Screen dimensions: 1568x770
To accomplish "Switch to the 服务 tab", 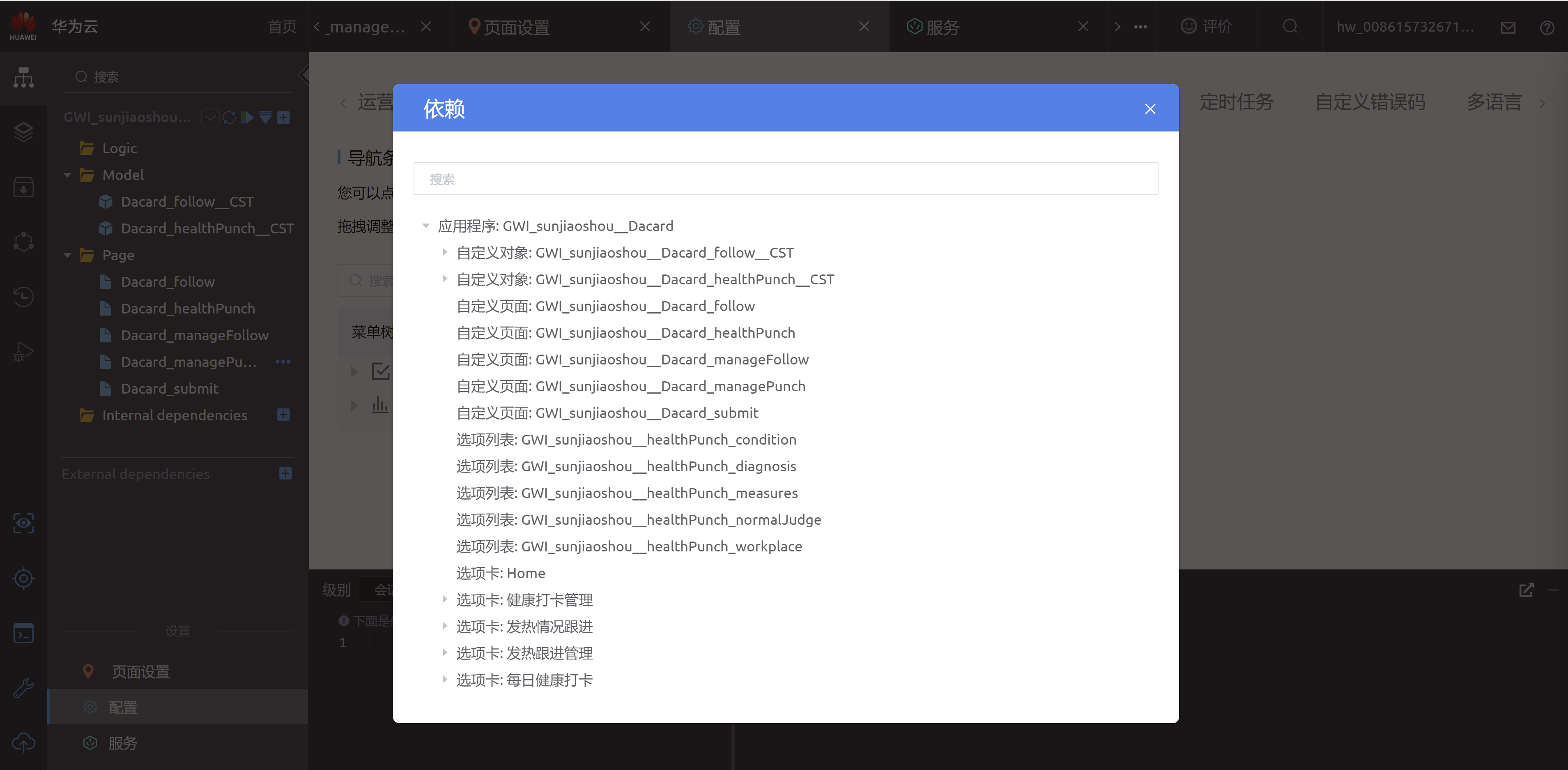I will click(x=942, y=28).
